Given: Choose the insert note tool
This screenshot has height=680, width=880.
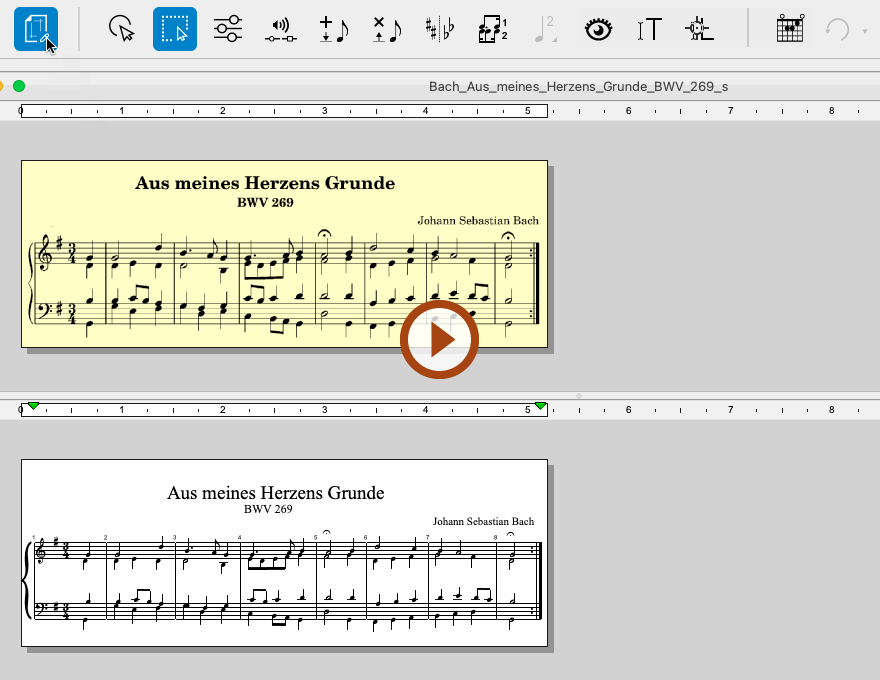Looking at the screenshot, I should 334,29.
